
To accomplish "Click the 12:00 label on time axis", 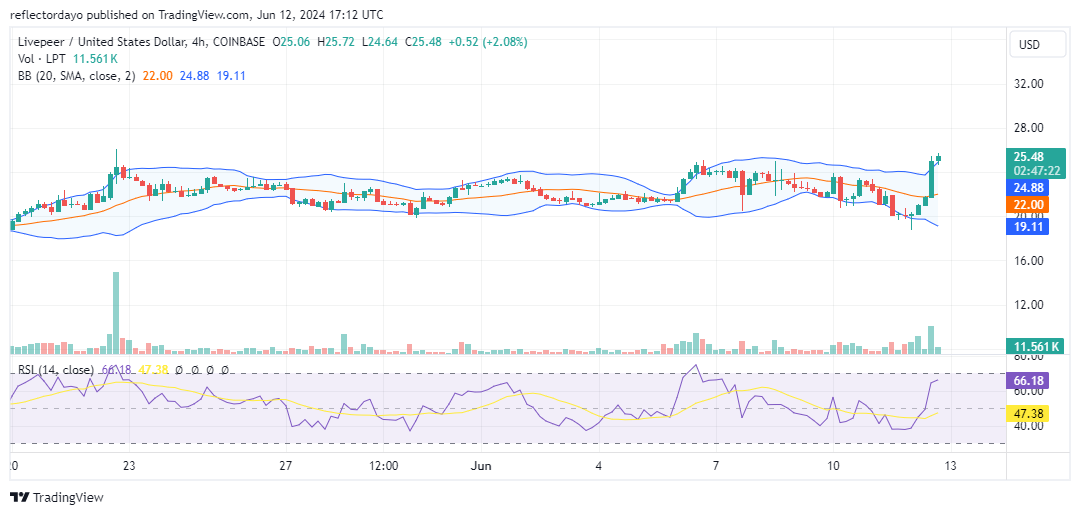I will click(384, 465).
